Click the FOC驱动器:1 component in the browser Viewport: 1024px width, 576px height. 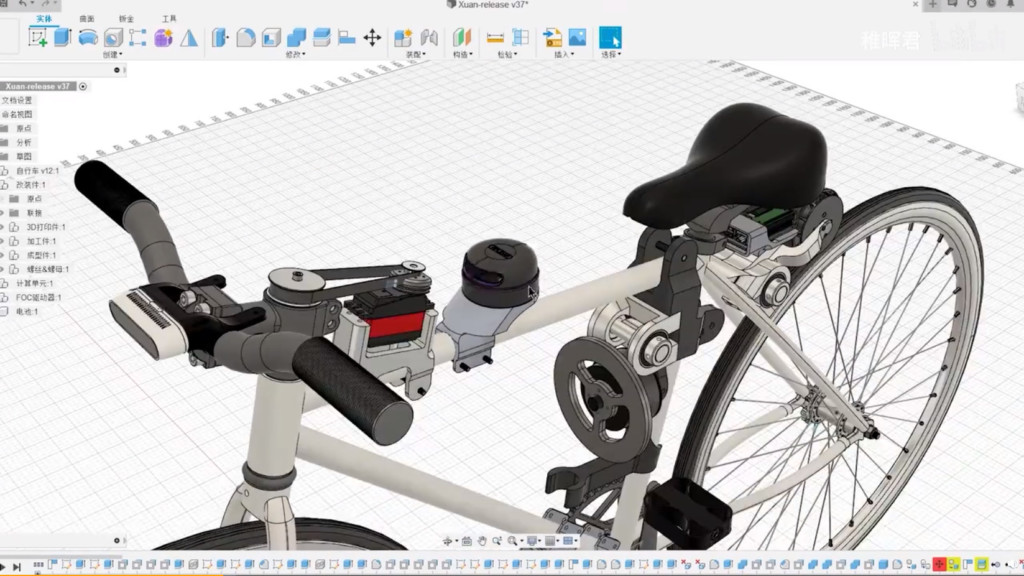click(x=38, y=297)
